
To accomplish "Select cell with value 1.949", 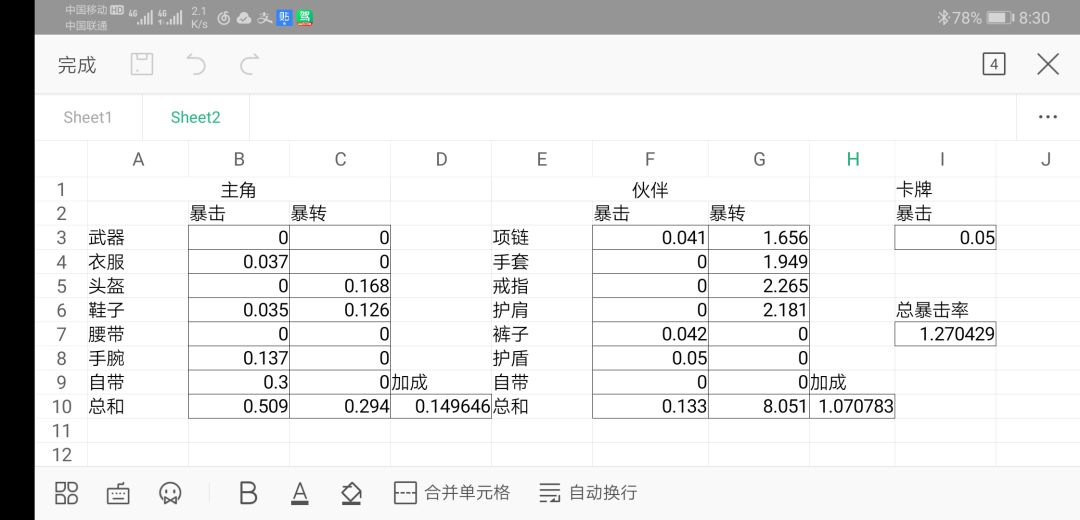I will click(759, 262).
